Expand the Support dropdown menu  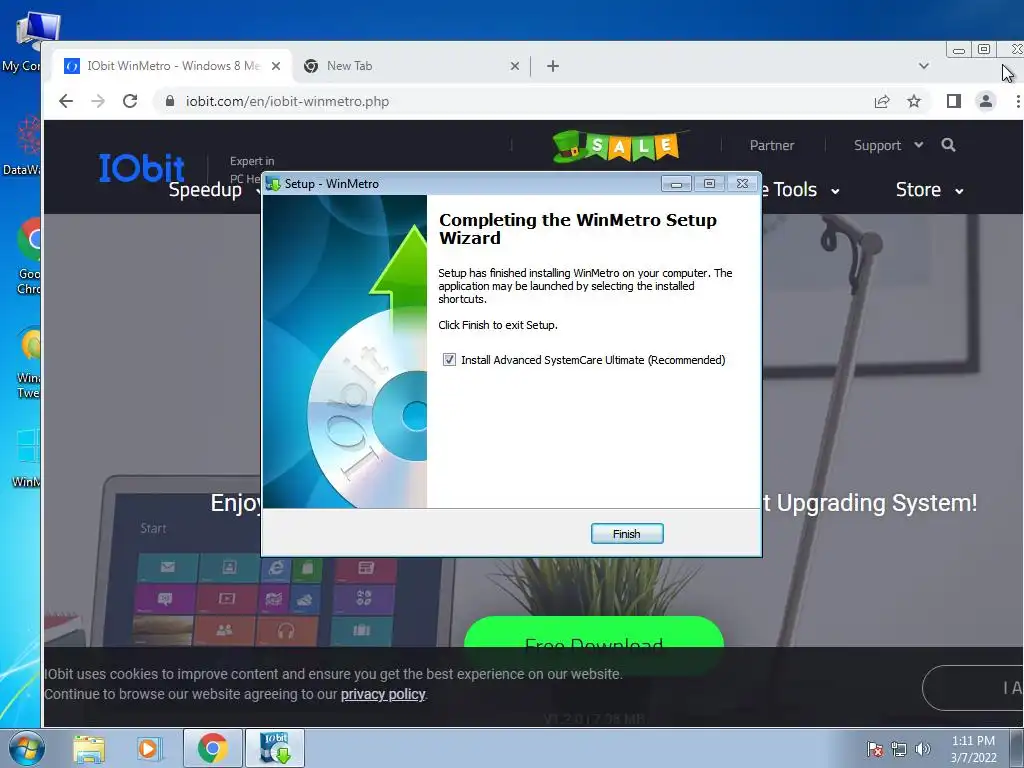888,146
